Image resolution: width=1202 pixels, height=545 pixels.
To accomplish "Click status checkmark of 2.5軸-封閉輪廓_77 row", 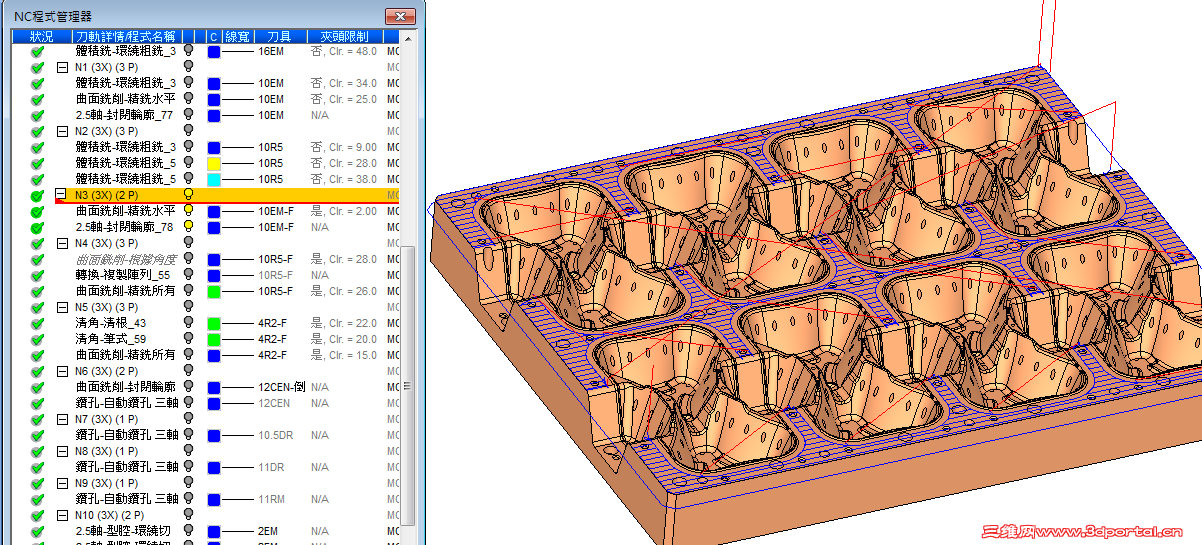I will (37, 115).
